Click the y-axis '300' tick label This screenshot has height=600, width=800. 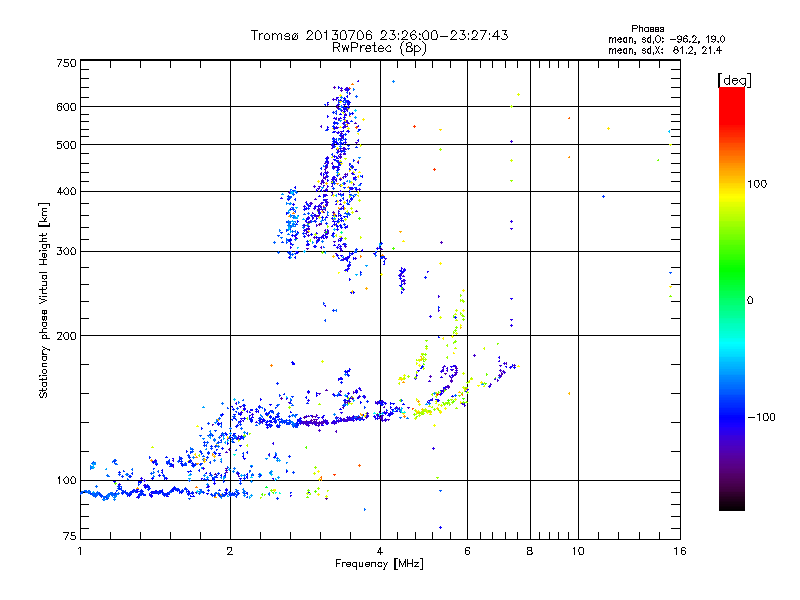pos(66,252)
